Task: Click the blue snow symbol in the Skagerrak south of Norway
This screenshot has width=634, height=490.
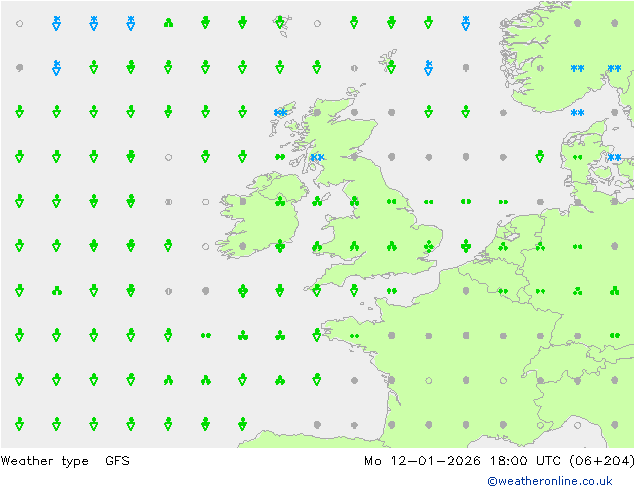Action: tap(577, 113)
